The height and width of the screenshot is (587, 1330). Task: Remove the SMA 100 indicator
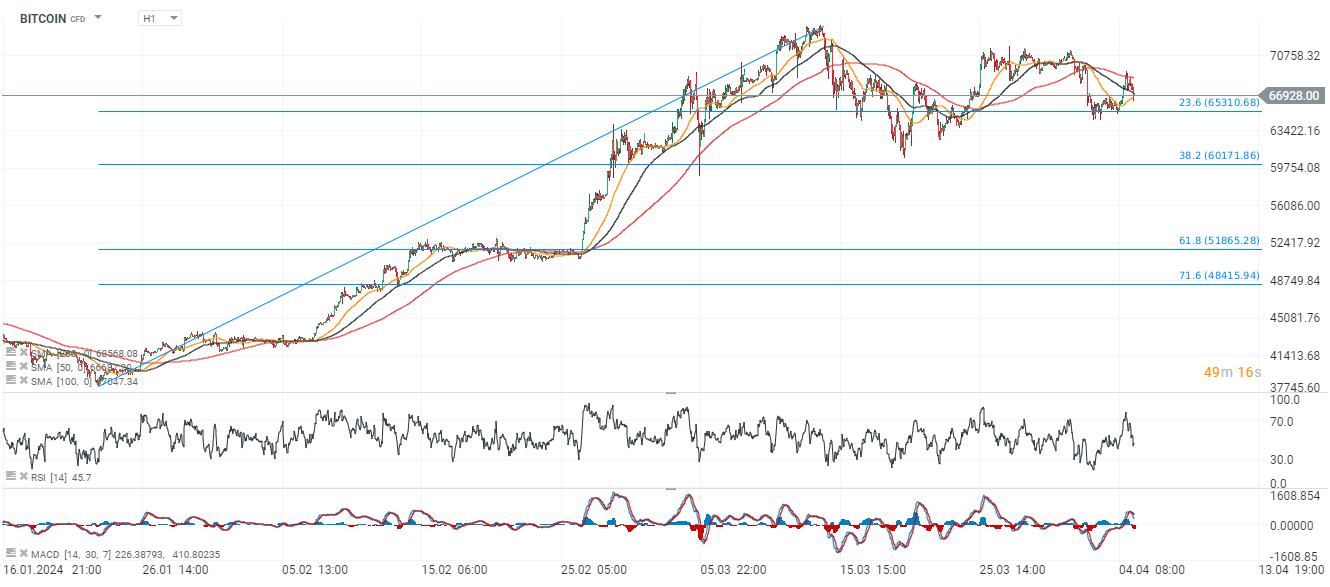pos(22,381)
